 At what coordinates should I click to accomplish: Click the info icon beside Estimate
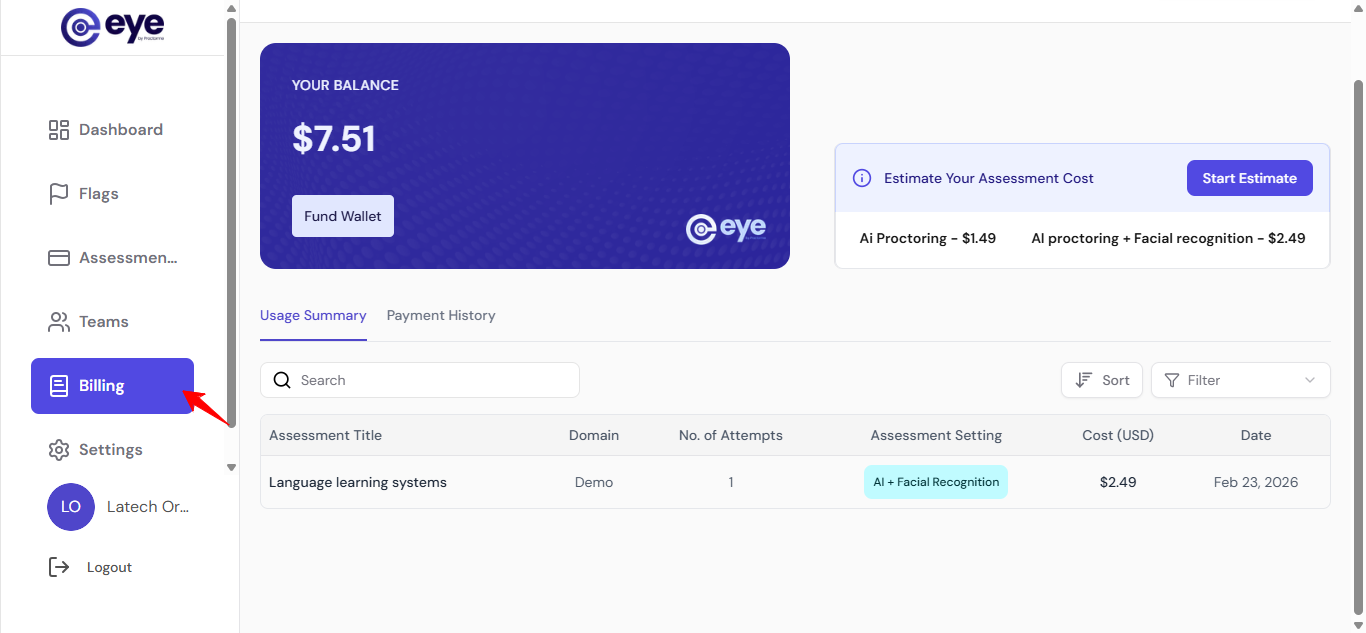pyautogui.click(x=862, y=178)
